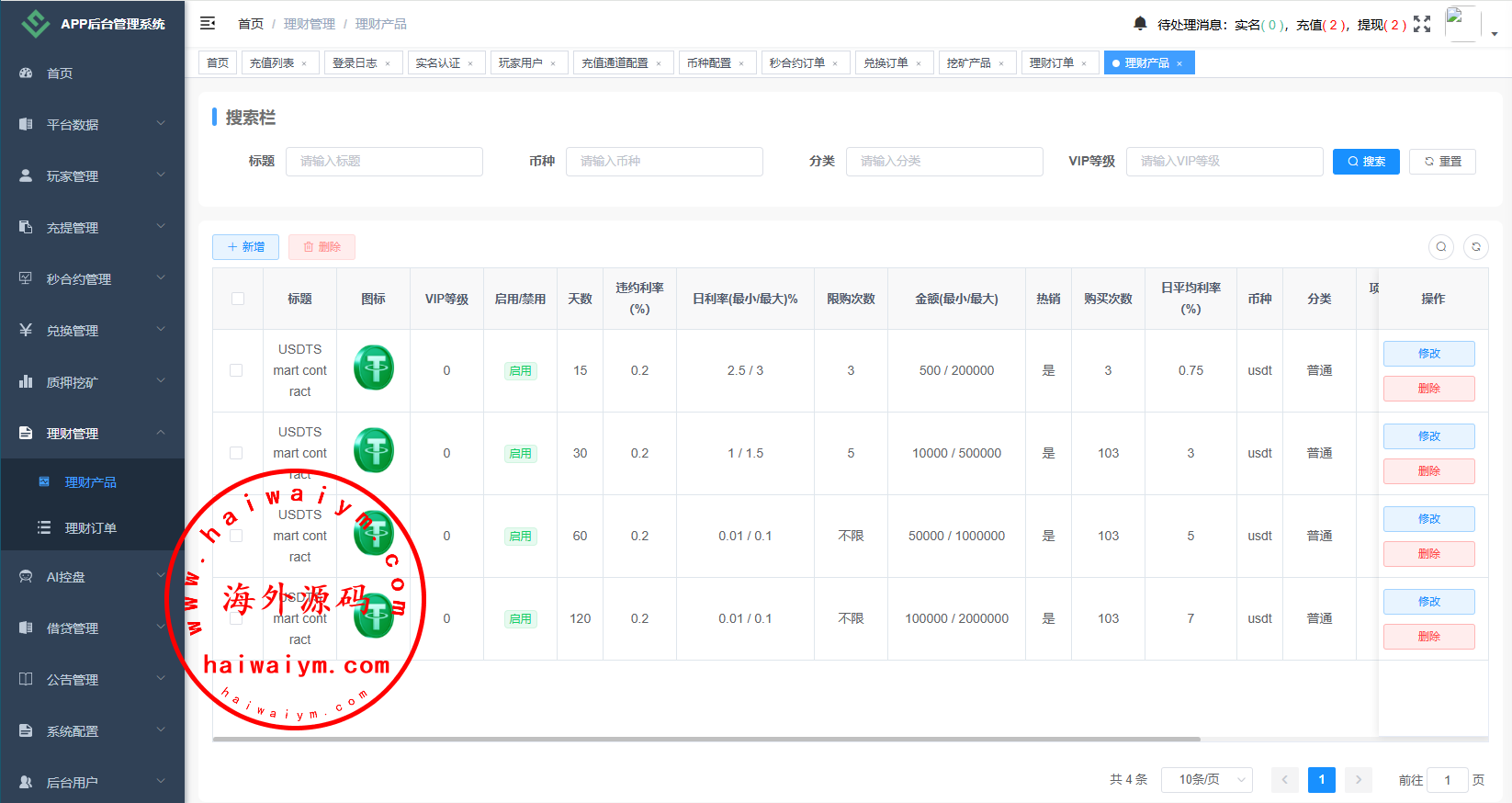Open the notification bell
This screenshot has height=803, width=1512.
coord(1140,23)
